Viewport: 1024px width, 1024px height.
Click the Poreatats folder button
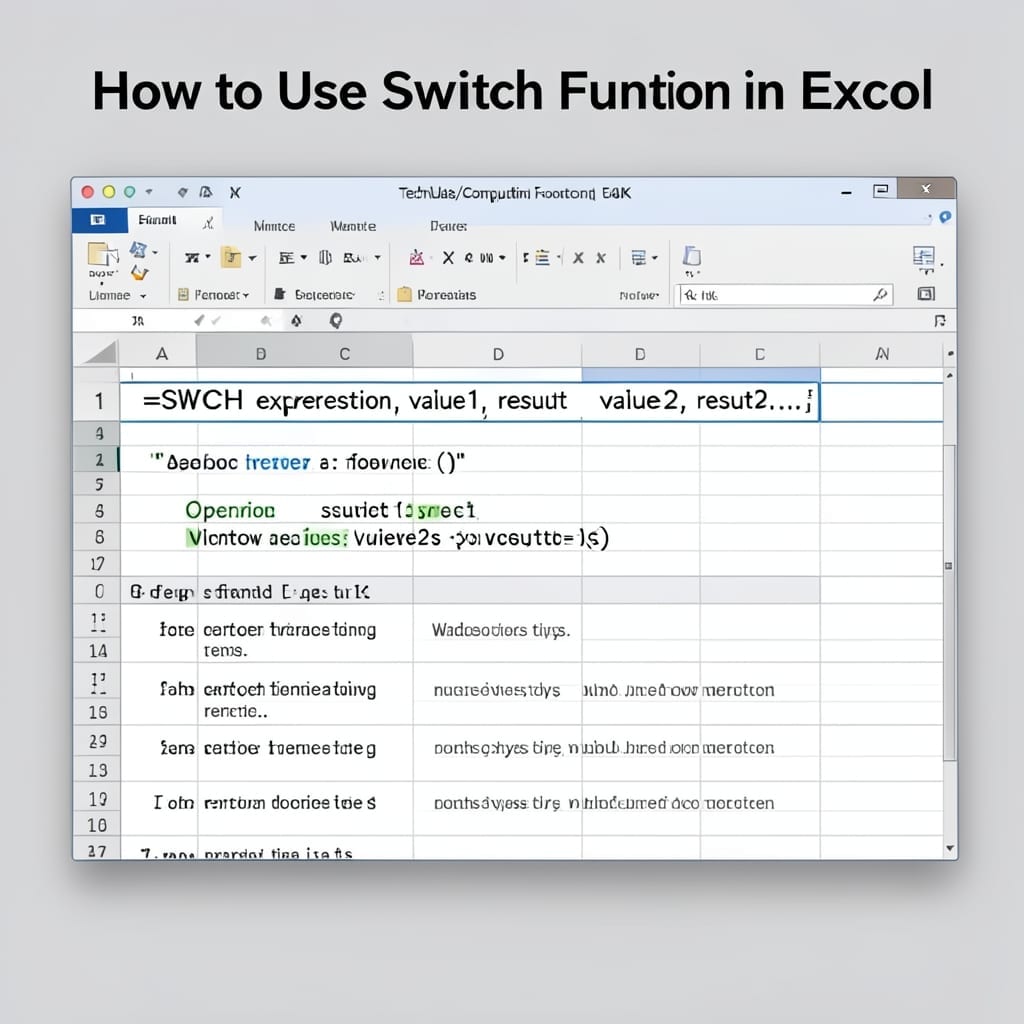point(437,295)
